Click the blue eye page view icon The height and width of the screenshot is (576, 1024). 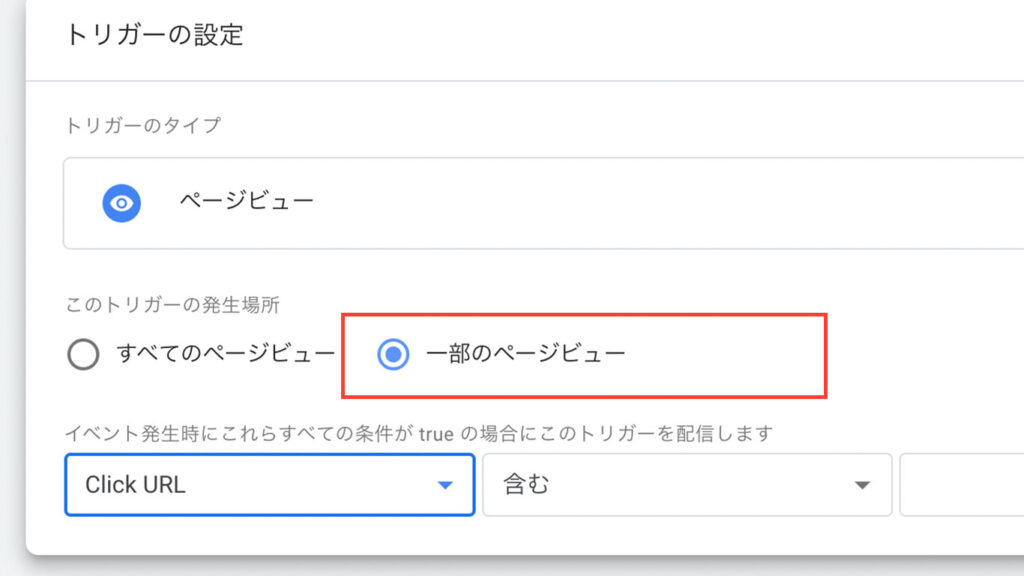click(121, 203)
